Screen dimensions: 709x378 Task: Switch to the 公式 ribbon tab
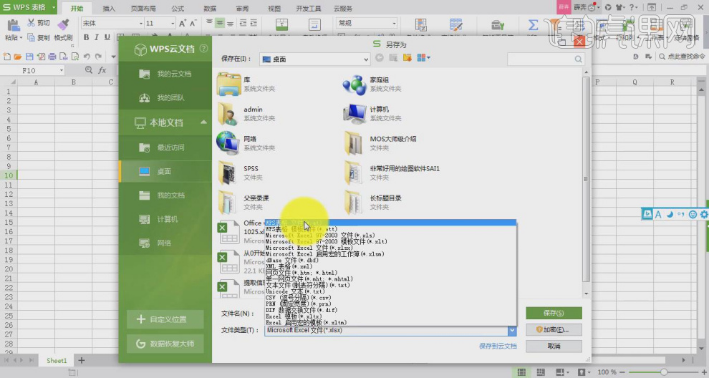pos(178,8)
